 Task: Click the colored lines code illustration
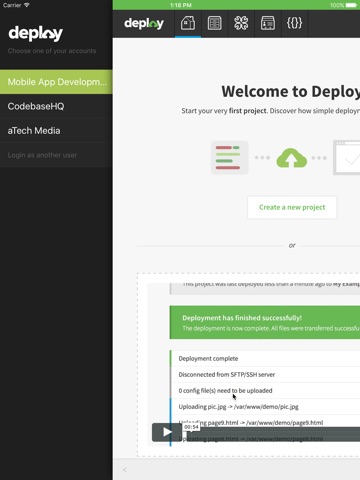click(230, 157)
